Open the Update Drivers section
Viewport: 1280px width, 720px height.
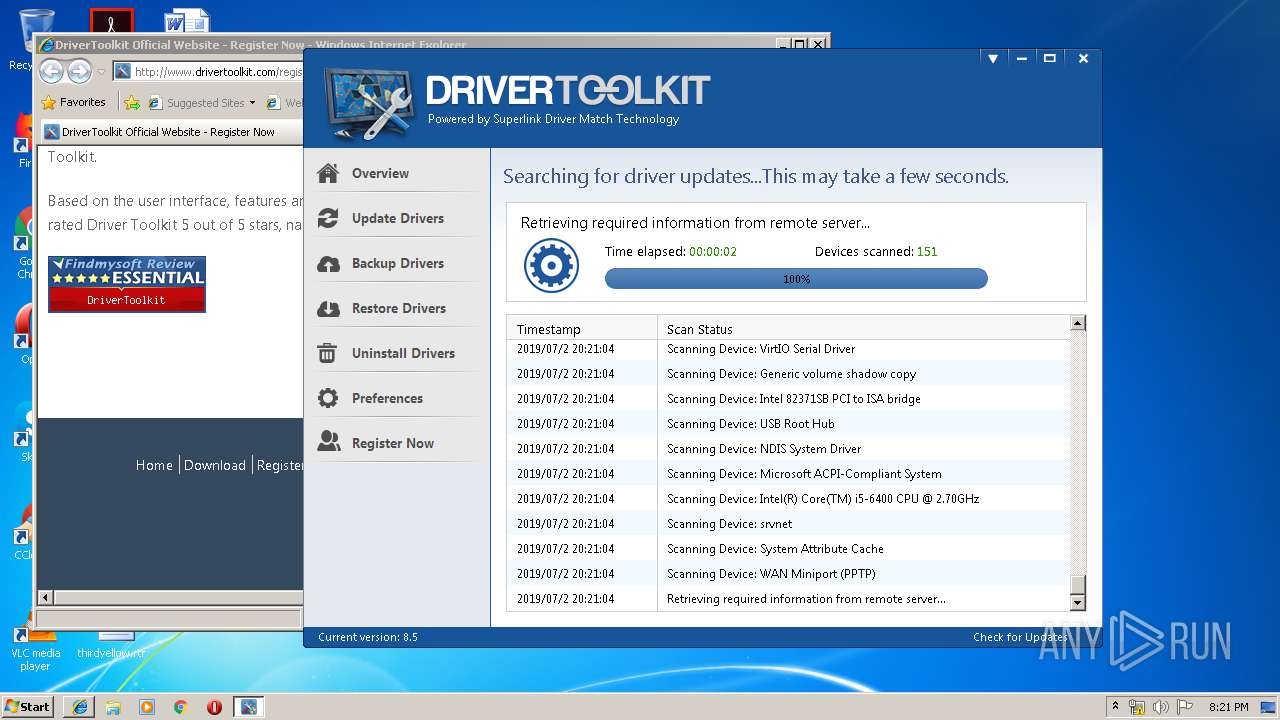coord(398,218)
